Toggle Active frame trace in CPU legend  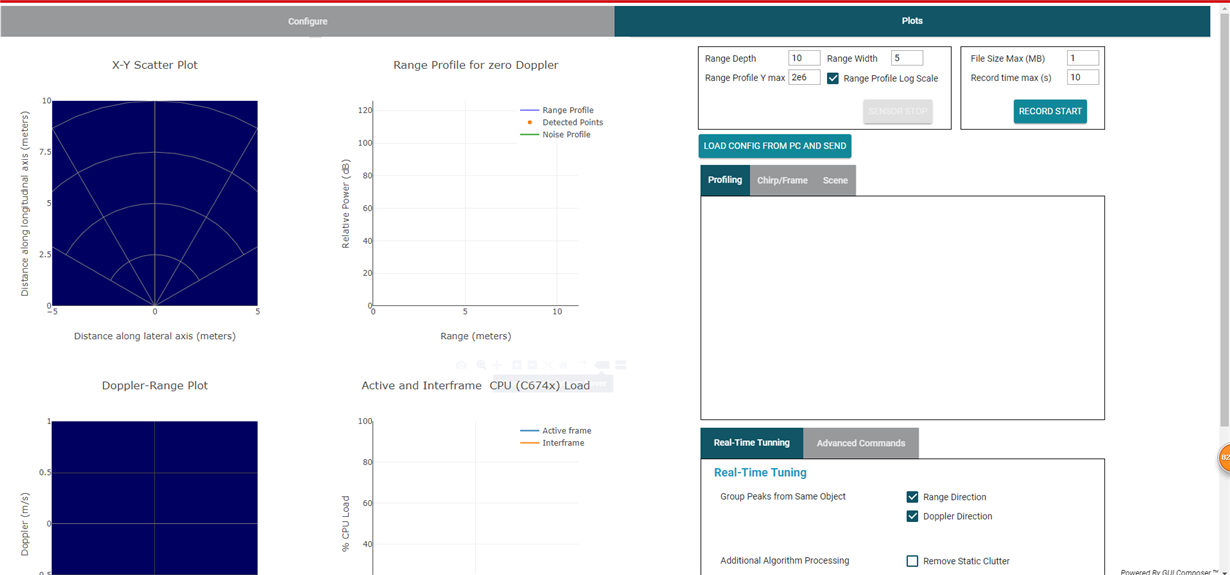[x=556, y=431]
